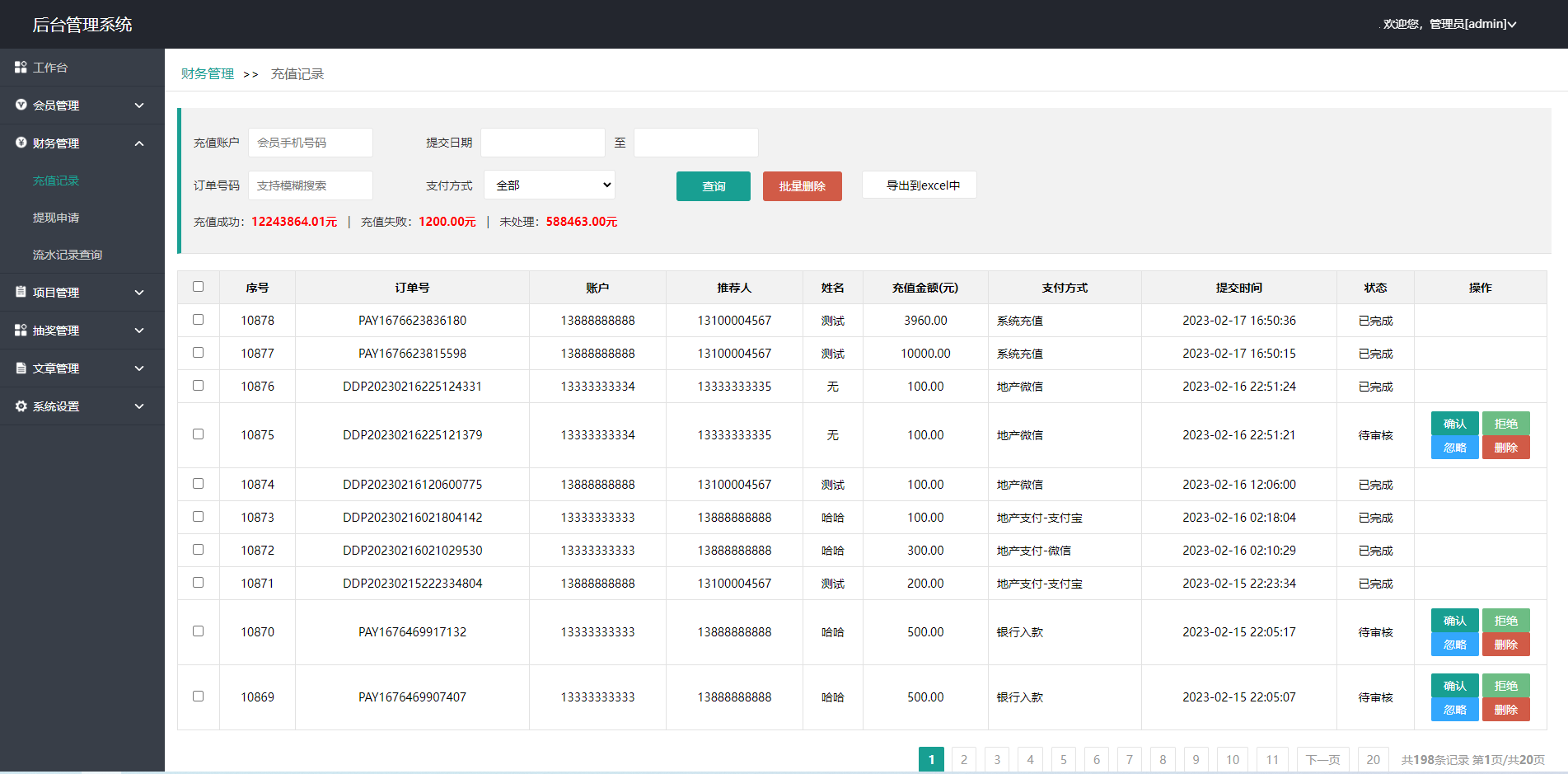Click the 文章管理 document icon
Viewport: 1568px width, 774px height.
(x=21, y=368)
